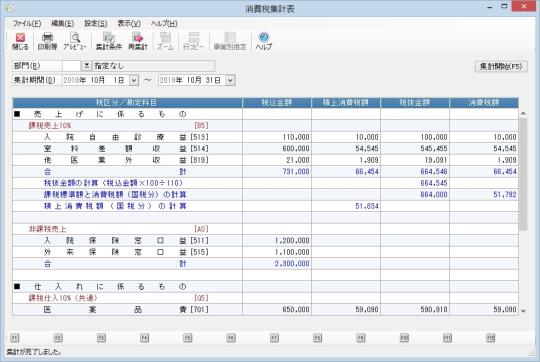Screen dimensions: 540x362
Task: Click the 51,792 tax amount cell
Action: (484, 195)
